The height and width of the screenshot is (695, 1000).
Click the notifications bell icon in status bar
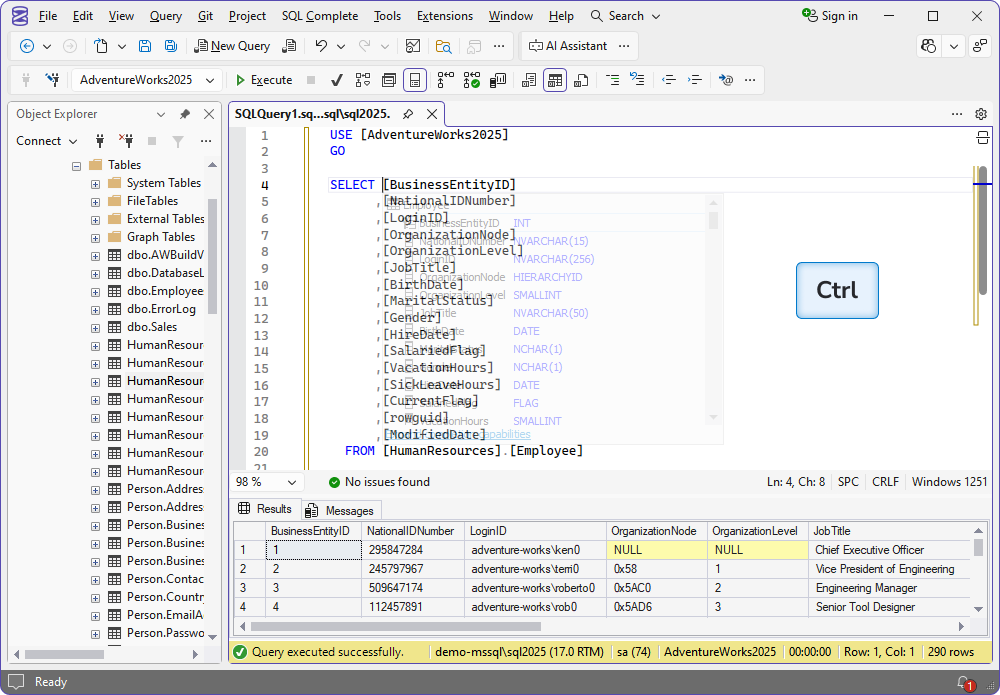point(964,682)
